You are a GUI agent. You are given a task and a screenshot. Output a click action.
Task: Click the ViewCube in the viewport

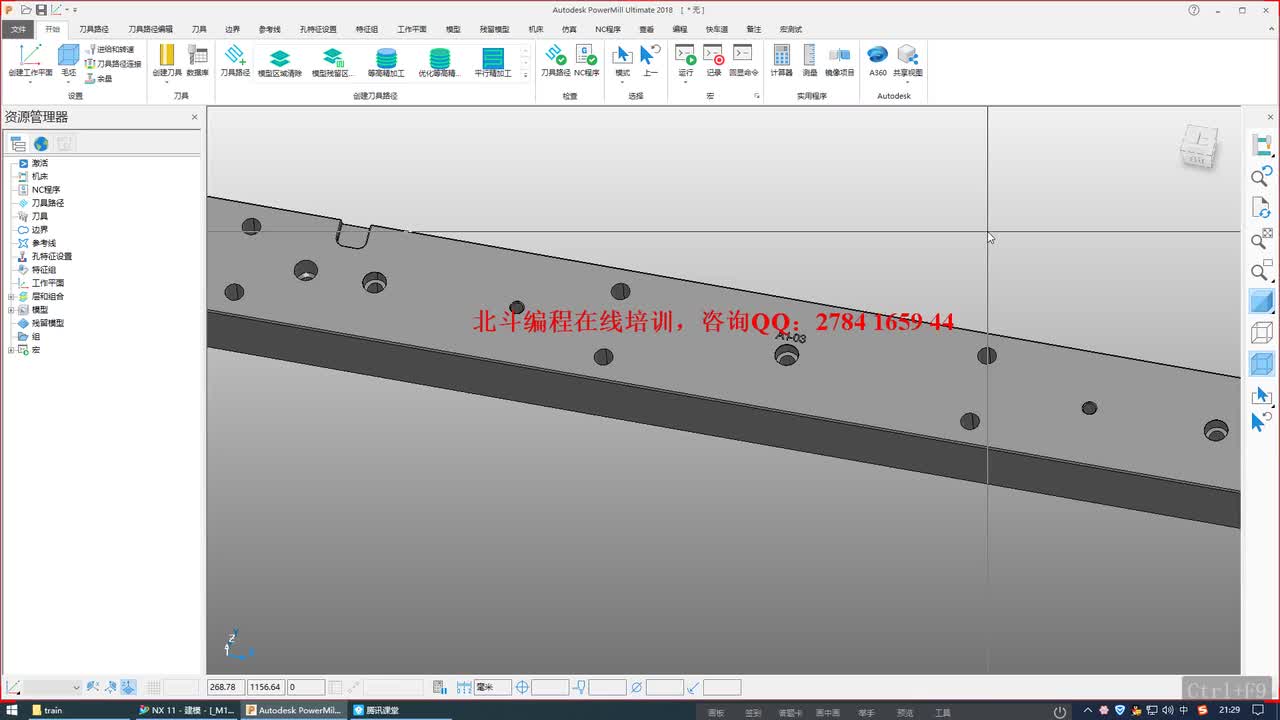click(x=1199, y=146)
